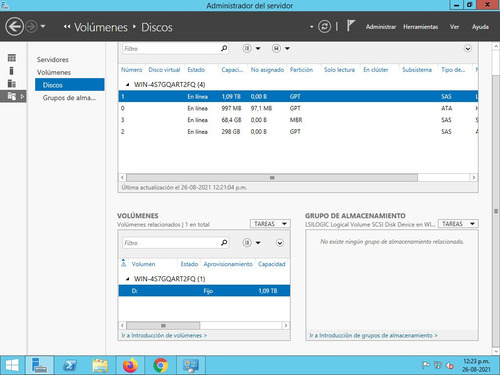Open the Windows Start button
The width and height of the screenshot is (500, 375).
[x=12, y=365]
